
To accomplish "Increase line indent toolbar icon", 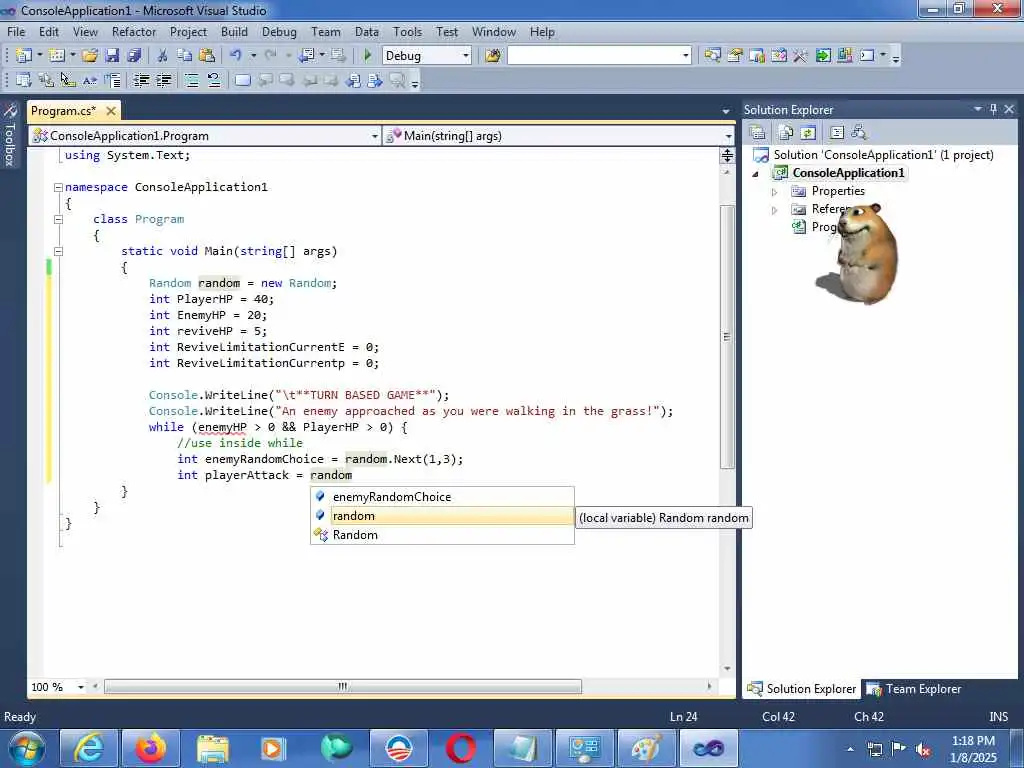I will [164, 80].
